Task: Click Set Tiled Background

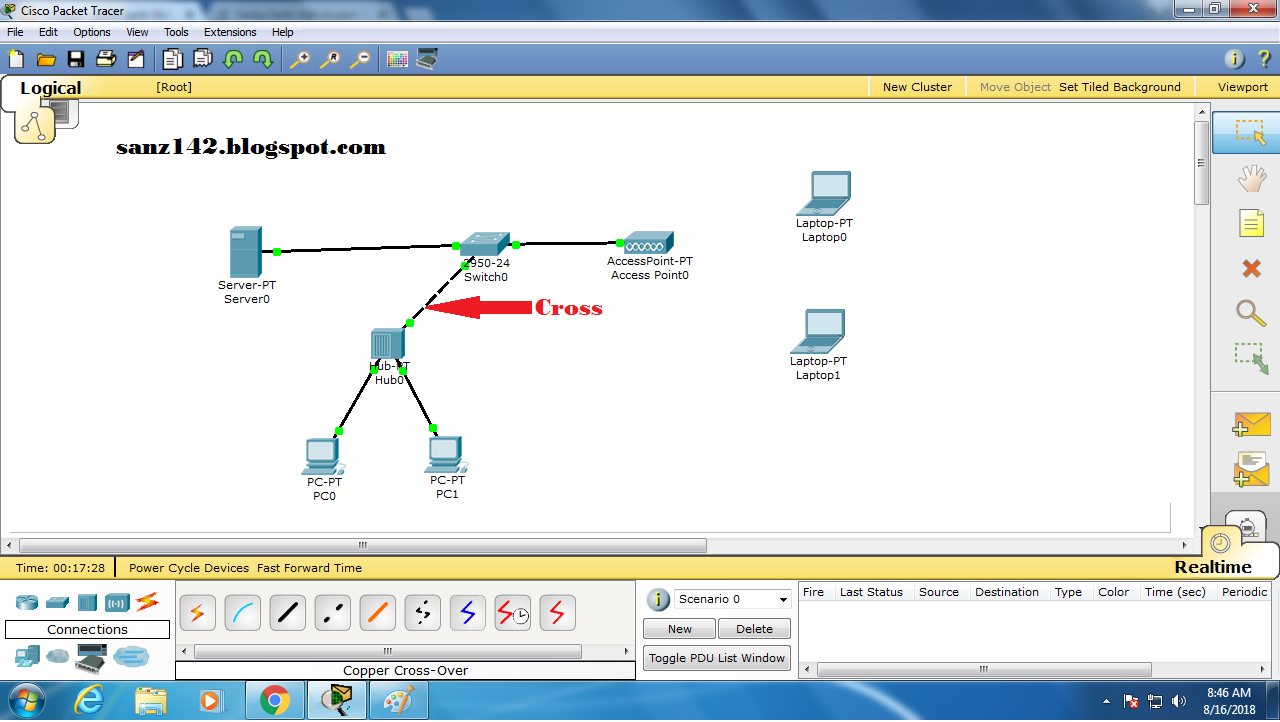Action: (1120, 87)
